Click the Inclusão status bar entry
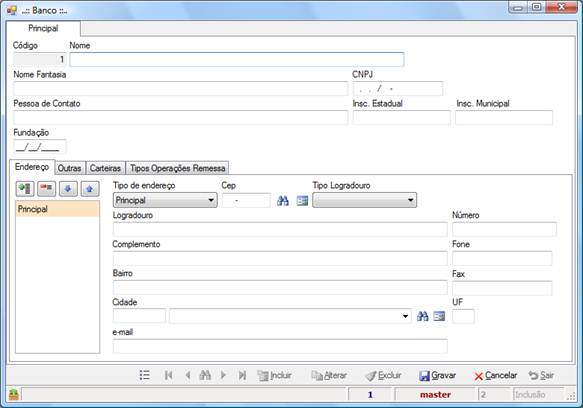The width and height of the screenshot is (583, 408). coord(538,395)
